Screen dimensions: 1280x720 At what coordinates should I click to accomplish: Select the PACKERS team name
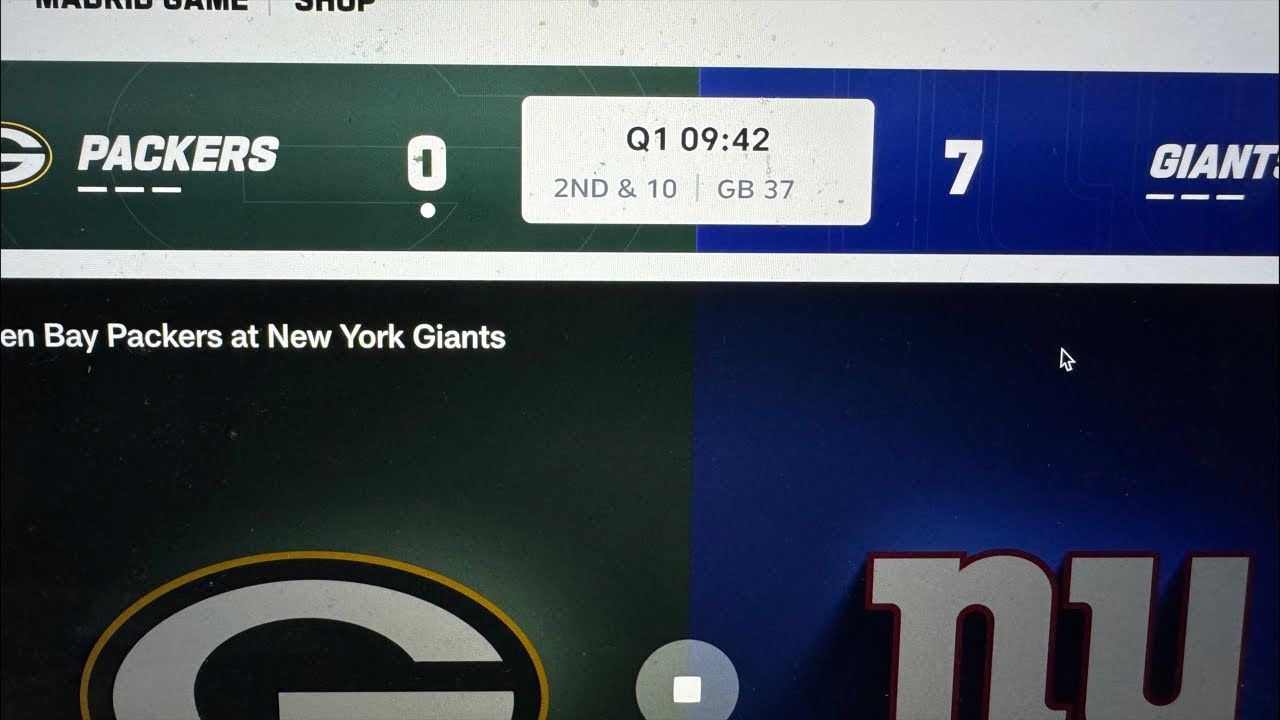pyautogui.click(x=178, y=154)
